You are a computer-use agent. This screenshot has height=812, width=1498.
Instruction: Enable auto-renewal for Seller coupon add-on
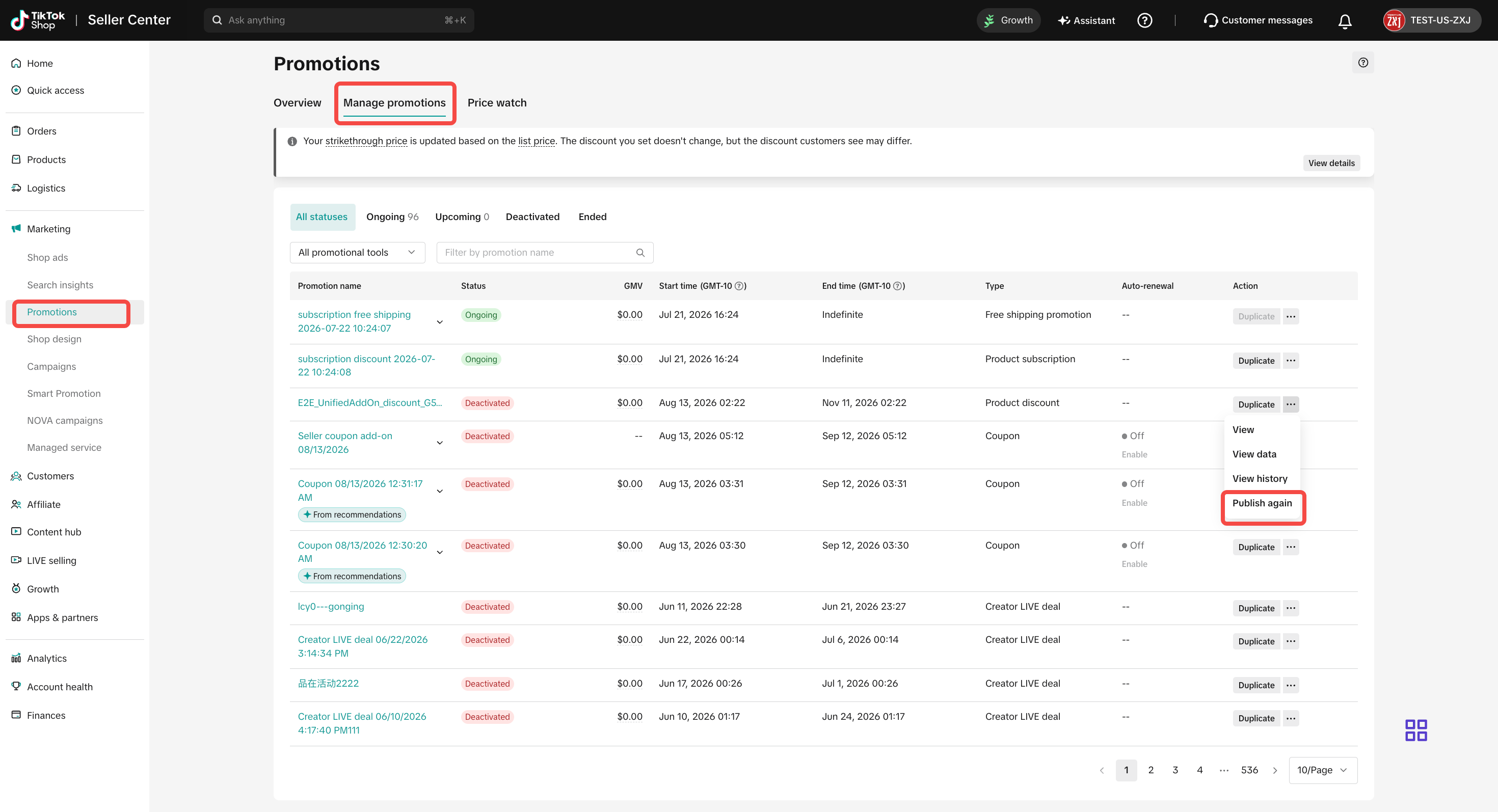click(1134, 454)
